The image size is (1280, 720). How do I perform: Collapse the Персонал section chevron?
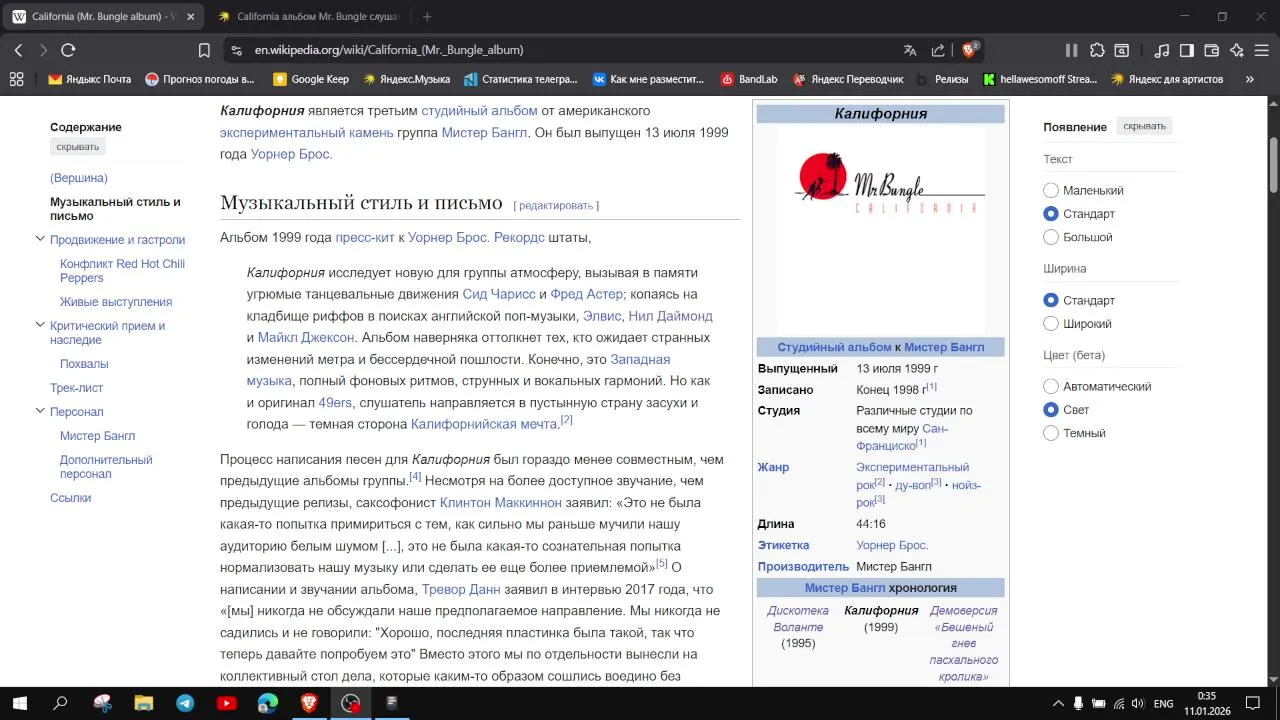coord(40,411)
